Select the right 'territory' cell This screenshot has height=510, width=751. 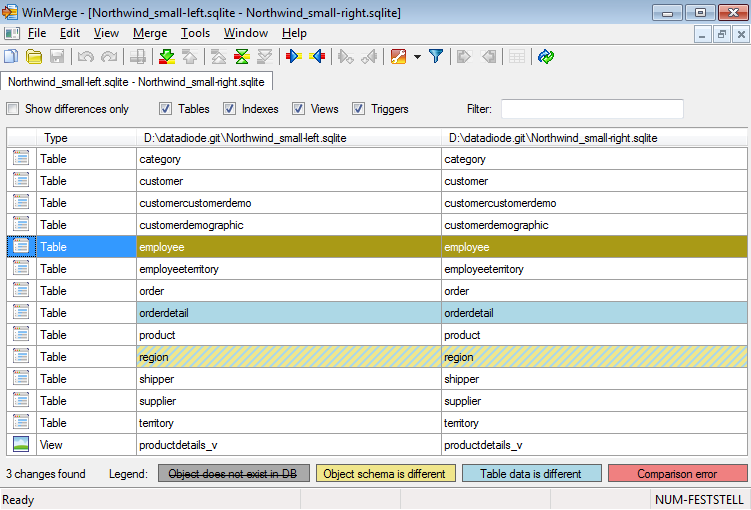pyautogui.click(x=594, y=423)
